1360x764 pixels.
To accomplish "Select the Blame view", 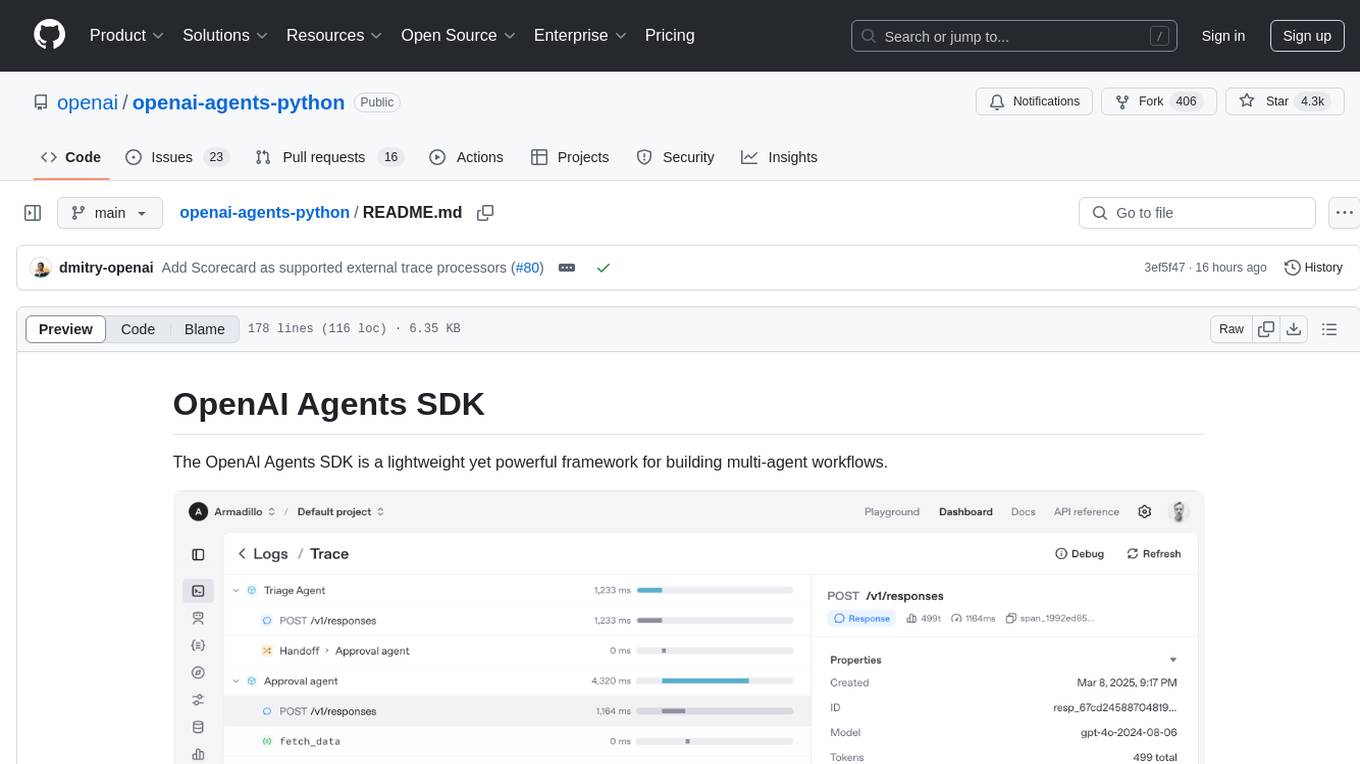I will [205, 329].
